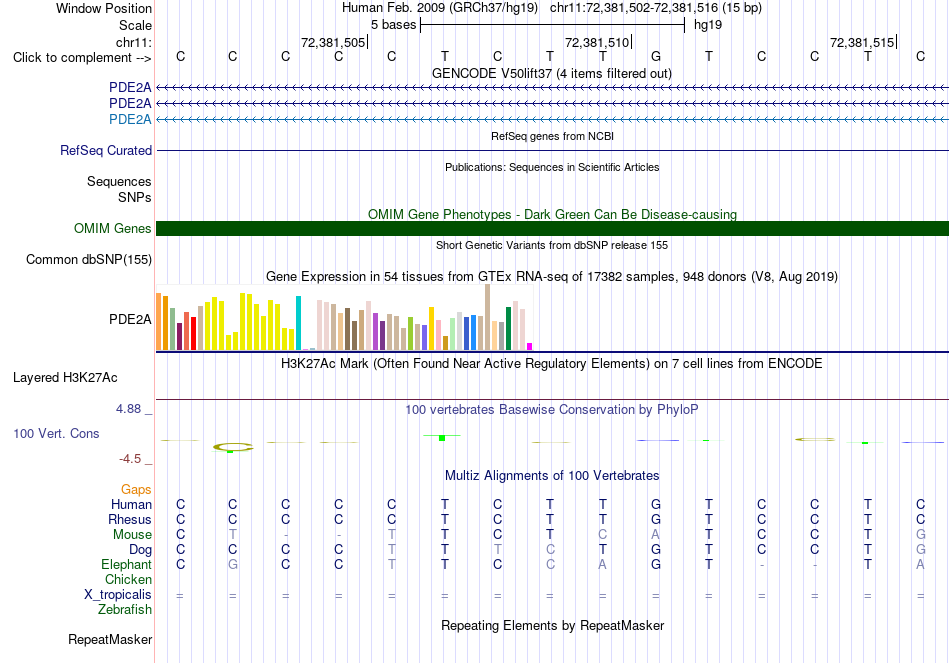This screenshot has width=950, height=663.
Task: Click the -4.5 PhyloP lower value
Action: click(130, 459)
